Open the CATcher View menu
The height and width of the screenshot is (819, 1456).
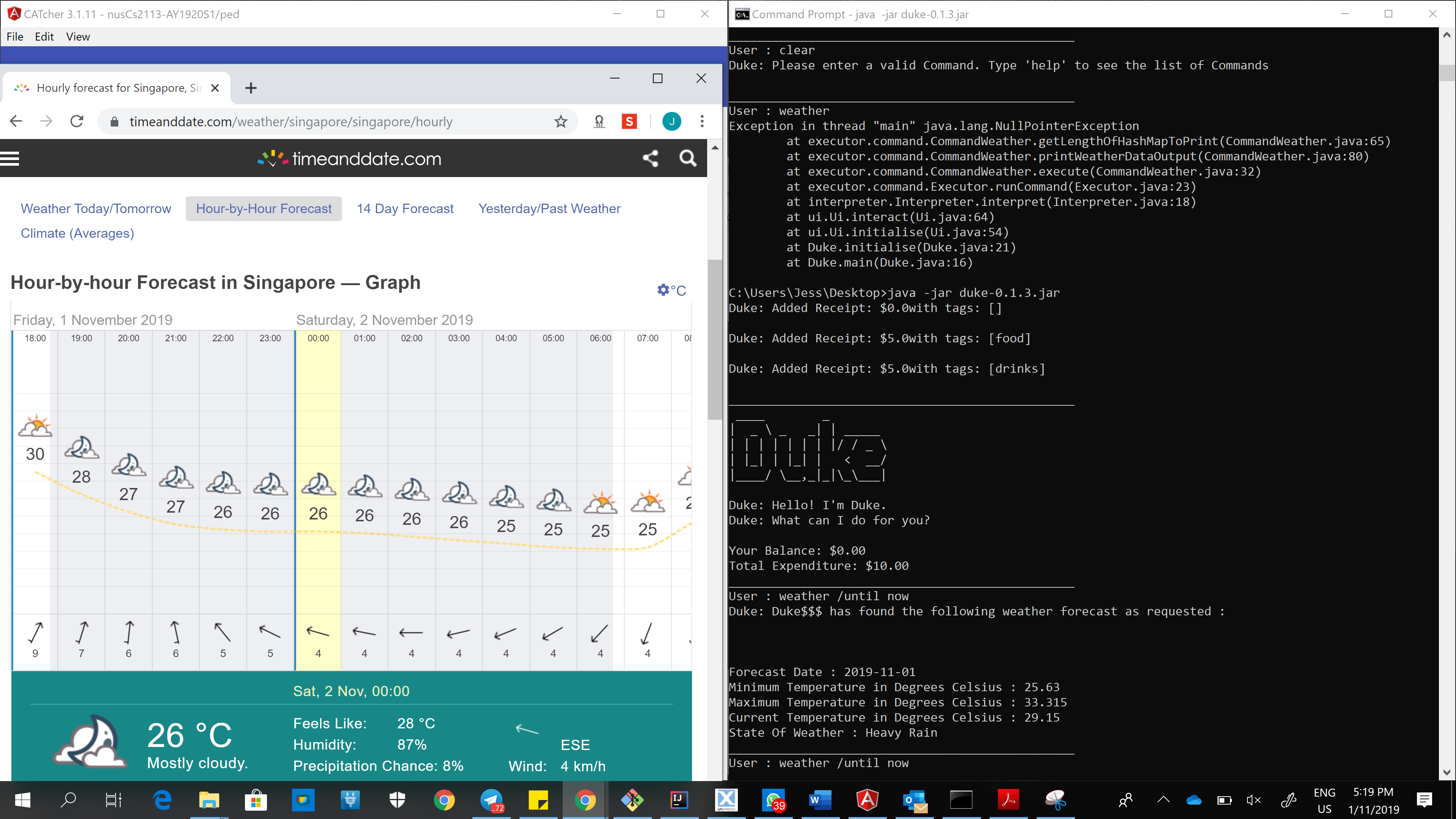(x=77, y=37)
